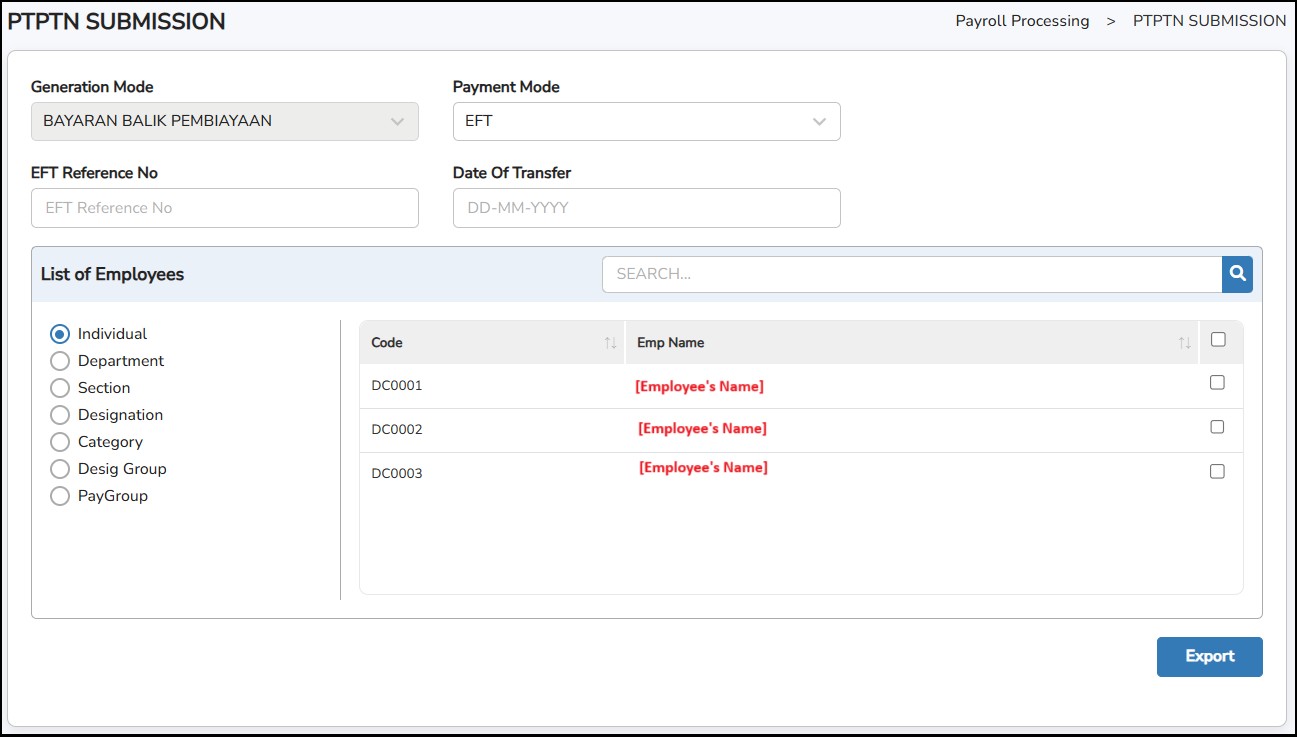Image resolution: width=1297 pixels, height=737 pixels.
Task: Click the Export button
Action: click(1209, 656)
